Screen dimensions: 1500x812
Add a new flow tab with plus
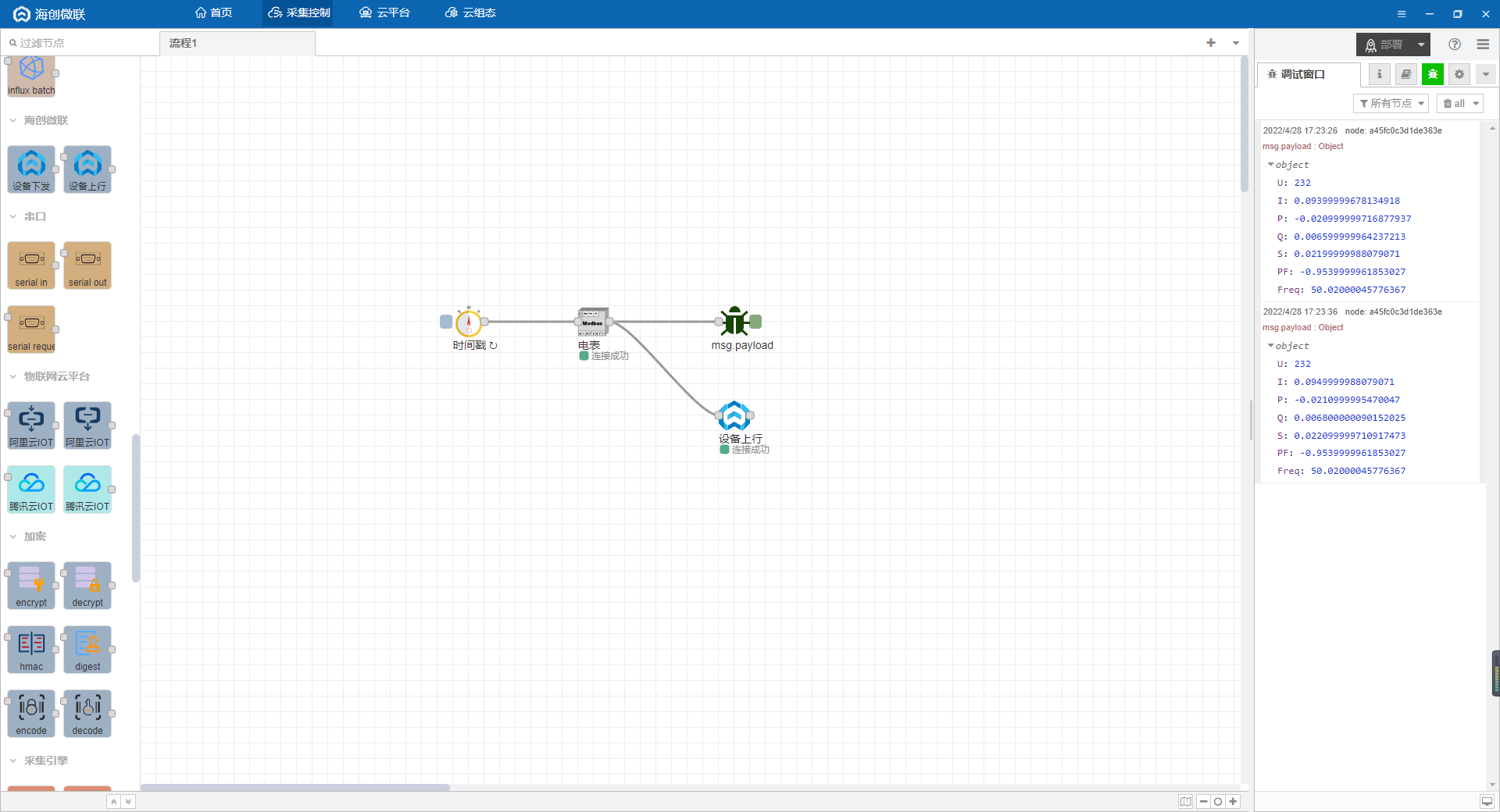pyautogui.click(x=1211, y=43)
